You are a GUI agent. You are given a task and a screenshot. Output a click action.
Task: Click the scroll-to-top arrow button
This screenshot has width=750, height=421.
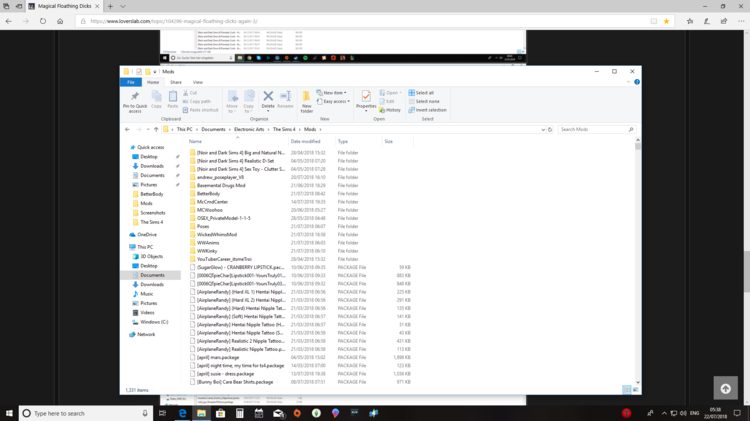tap(726, 388)
